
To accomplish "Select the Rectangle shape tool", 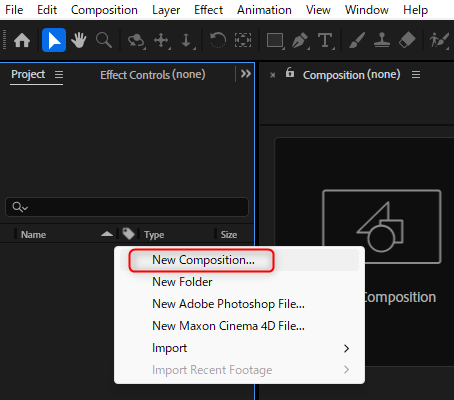I will pyautogui.click(x=275, y=41).
